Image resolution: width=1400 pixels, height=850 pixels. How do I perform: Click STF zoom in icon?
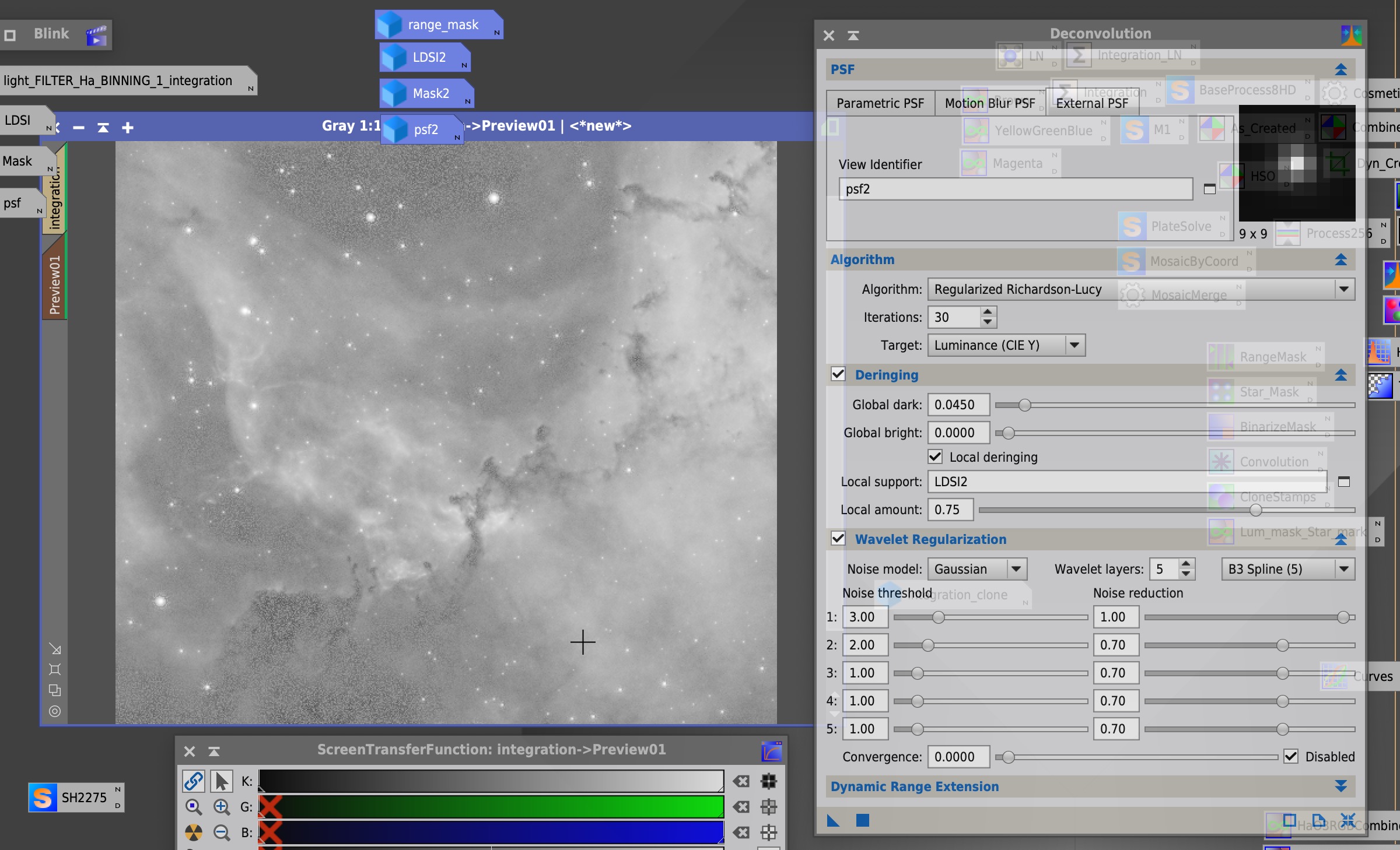pyautogui.click(x=221, y=807)
